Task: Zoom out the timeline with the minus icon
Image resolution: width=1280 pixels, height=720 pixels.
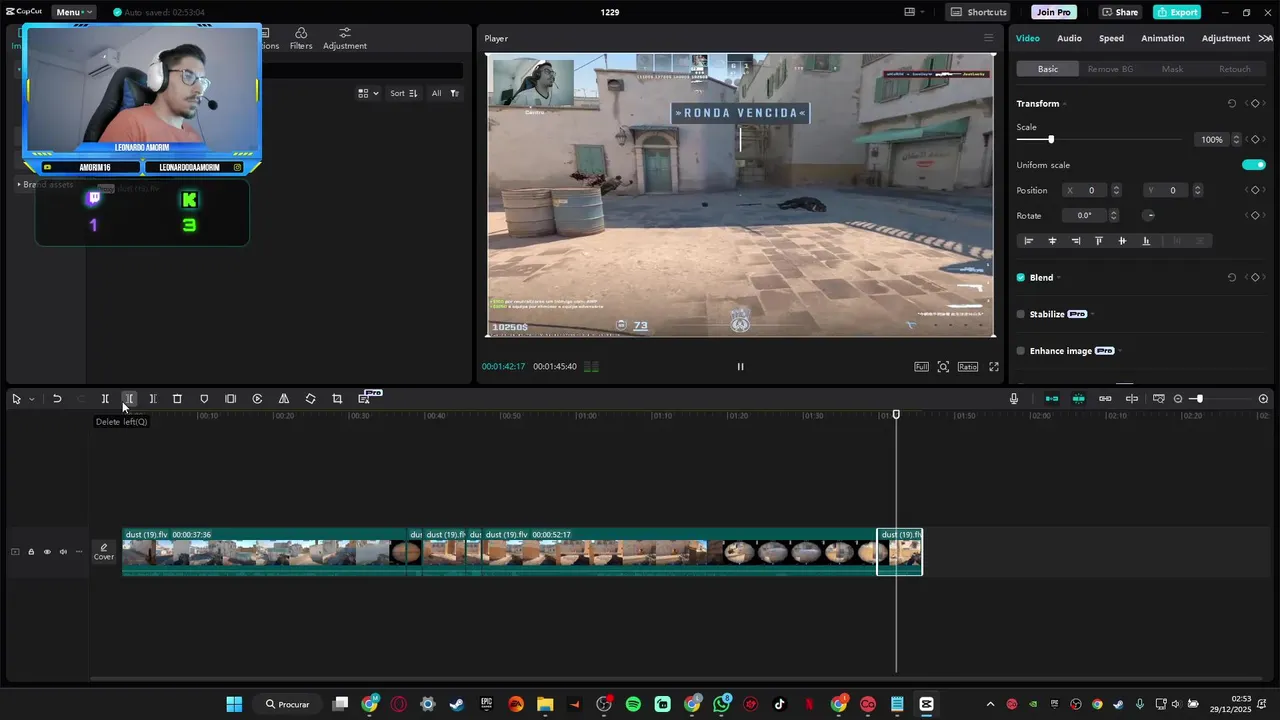Action: tap(1178, 399)
